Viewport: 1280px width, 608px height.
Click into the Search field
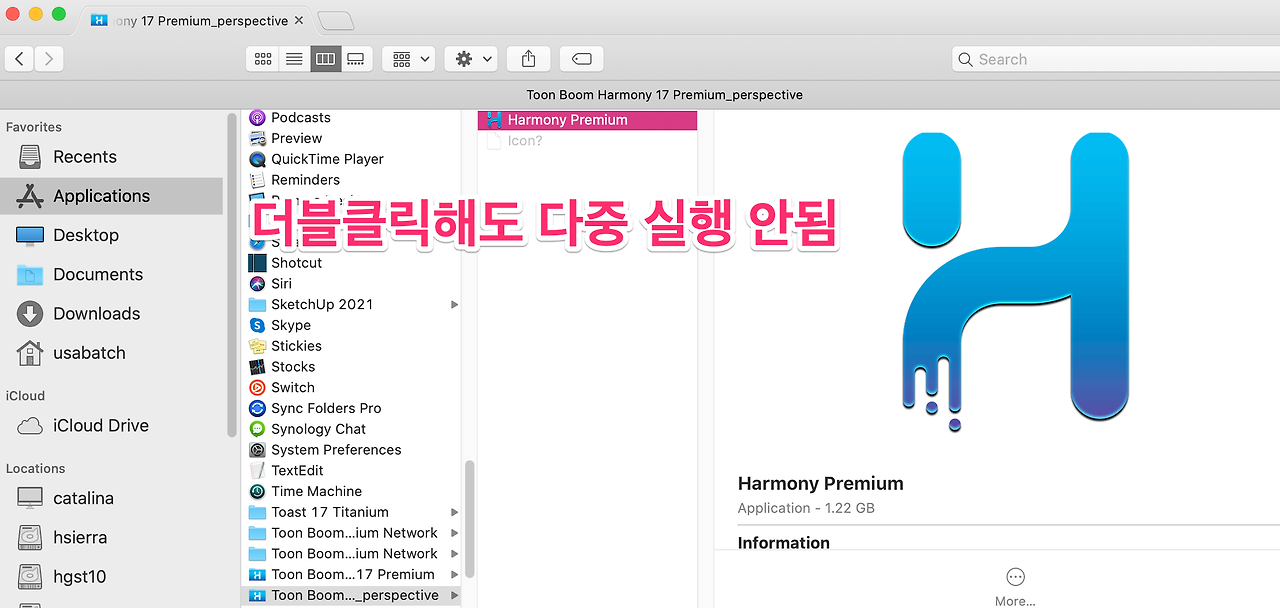click(x=1115, y=59)
